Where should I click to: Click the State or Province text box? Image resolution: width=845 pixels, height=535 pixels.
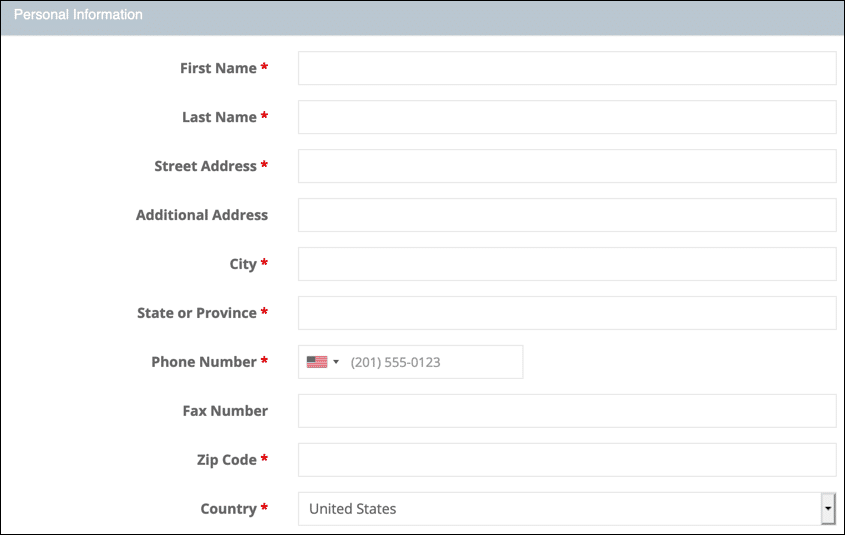(566, 313)
